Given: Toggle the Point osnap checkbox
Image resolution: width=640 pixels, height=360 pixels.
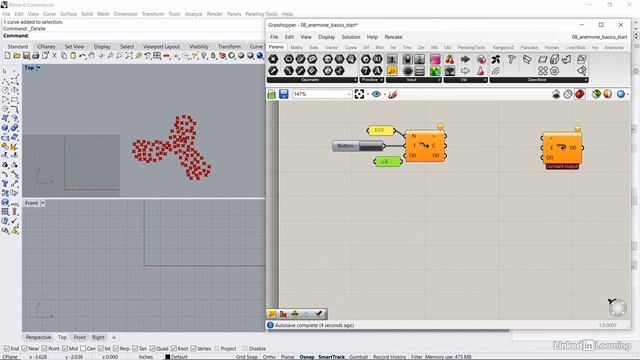Looking at the screenshot, I should click(x=44, y=349).
